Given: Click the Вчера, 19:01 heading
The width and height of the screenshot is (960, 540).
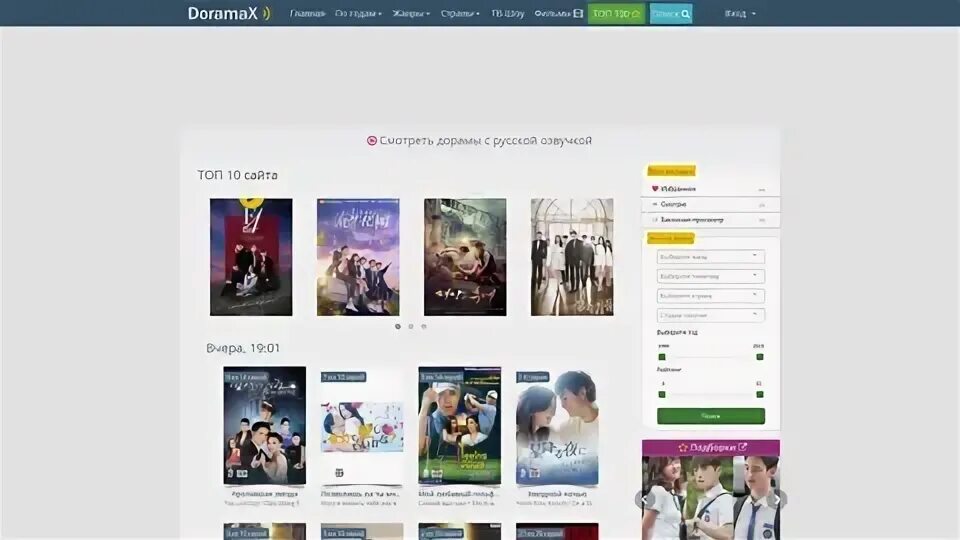Looking at the screenshot, I should coord(243,348).
